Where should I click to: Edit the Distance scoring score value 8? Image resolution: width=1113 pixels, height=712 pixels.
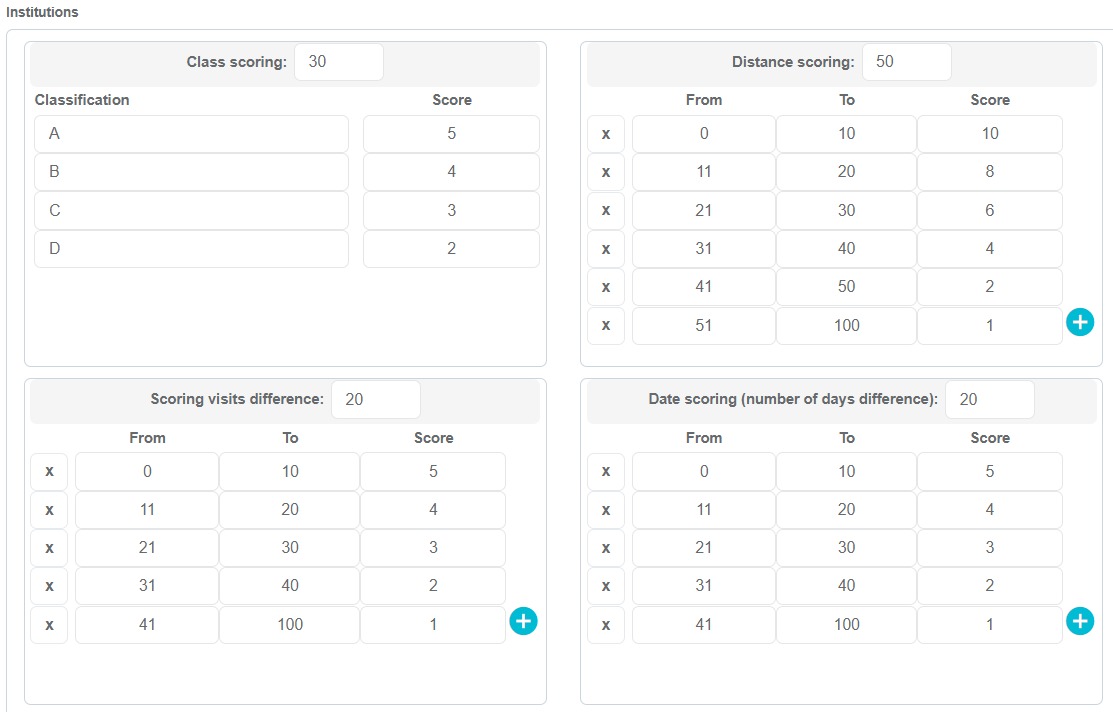click(989, 172)
